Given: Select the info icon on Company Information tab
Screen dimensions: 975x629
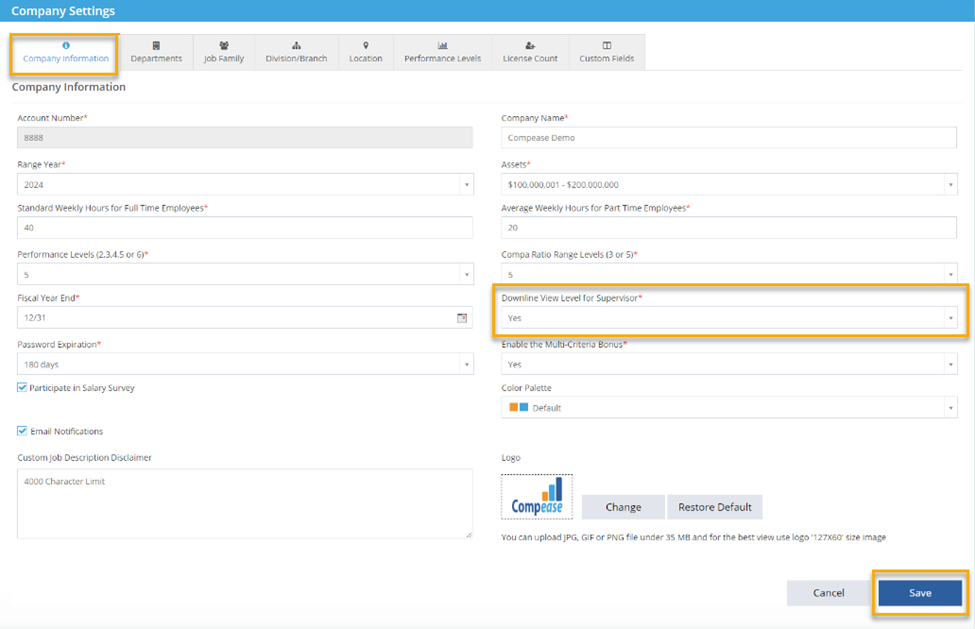Looking at the screenshot, I should pyautogui.click(x=64, y=44).
